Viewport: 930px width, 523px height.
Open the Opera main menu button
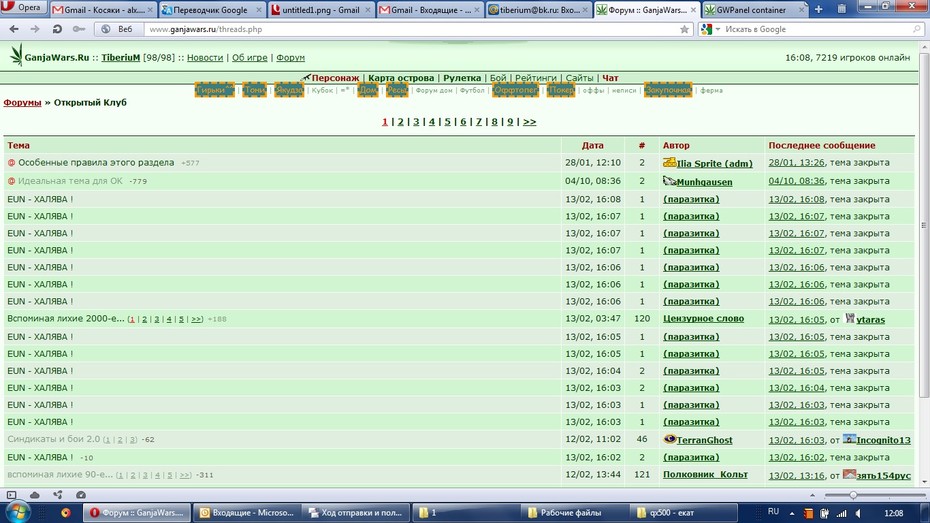click(24, 8)
